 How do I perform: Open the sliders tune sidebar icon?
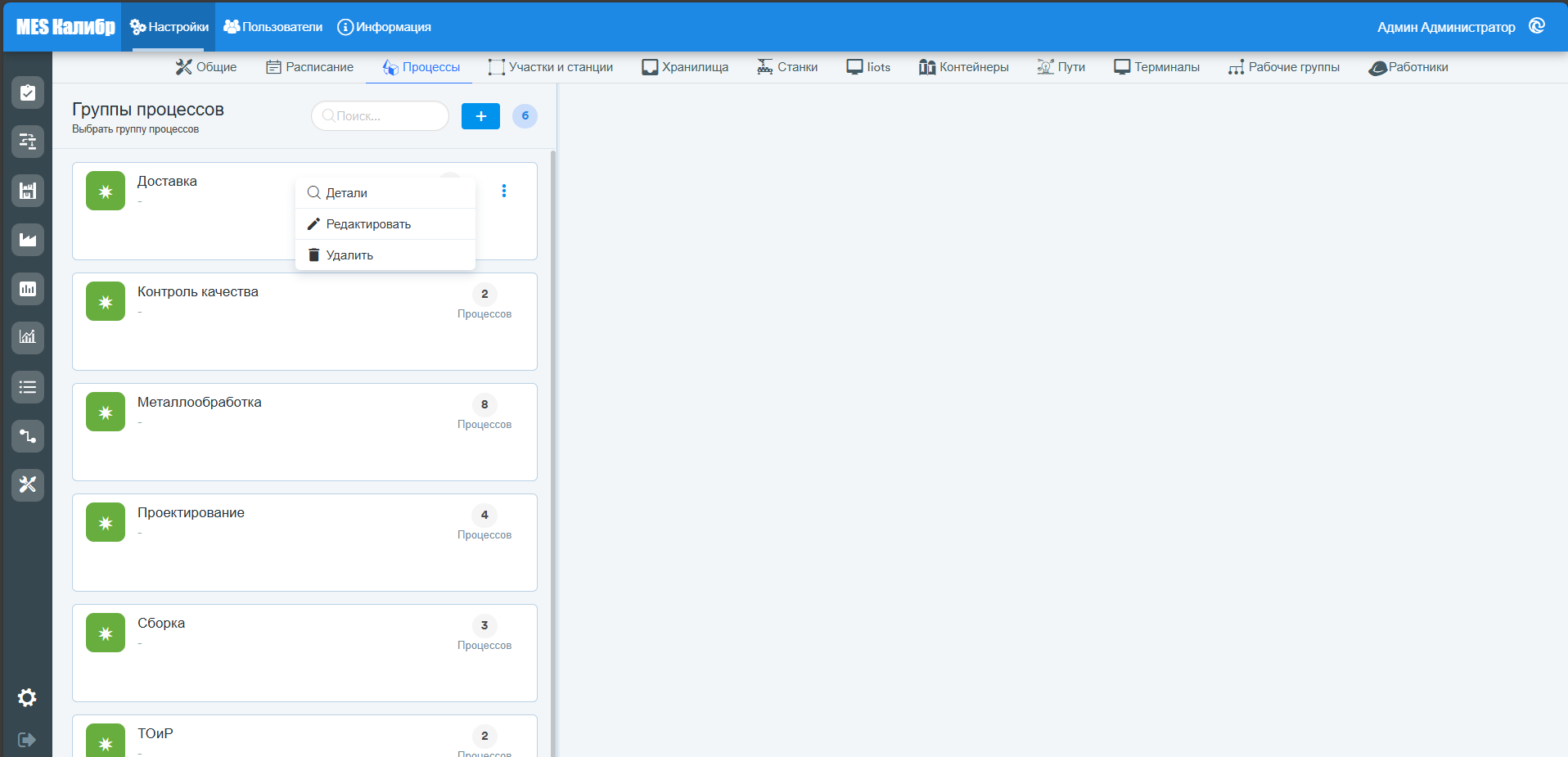point(28,142)
